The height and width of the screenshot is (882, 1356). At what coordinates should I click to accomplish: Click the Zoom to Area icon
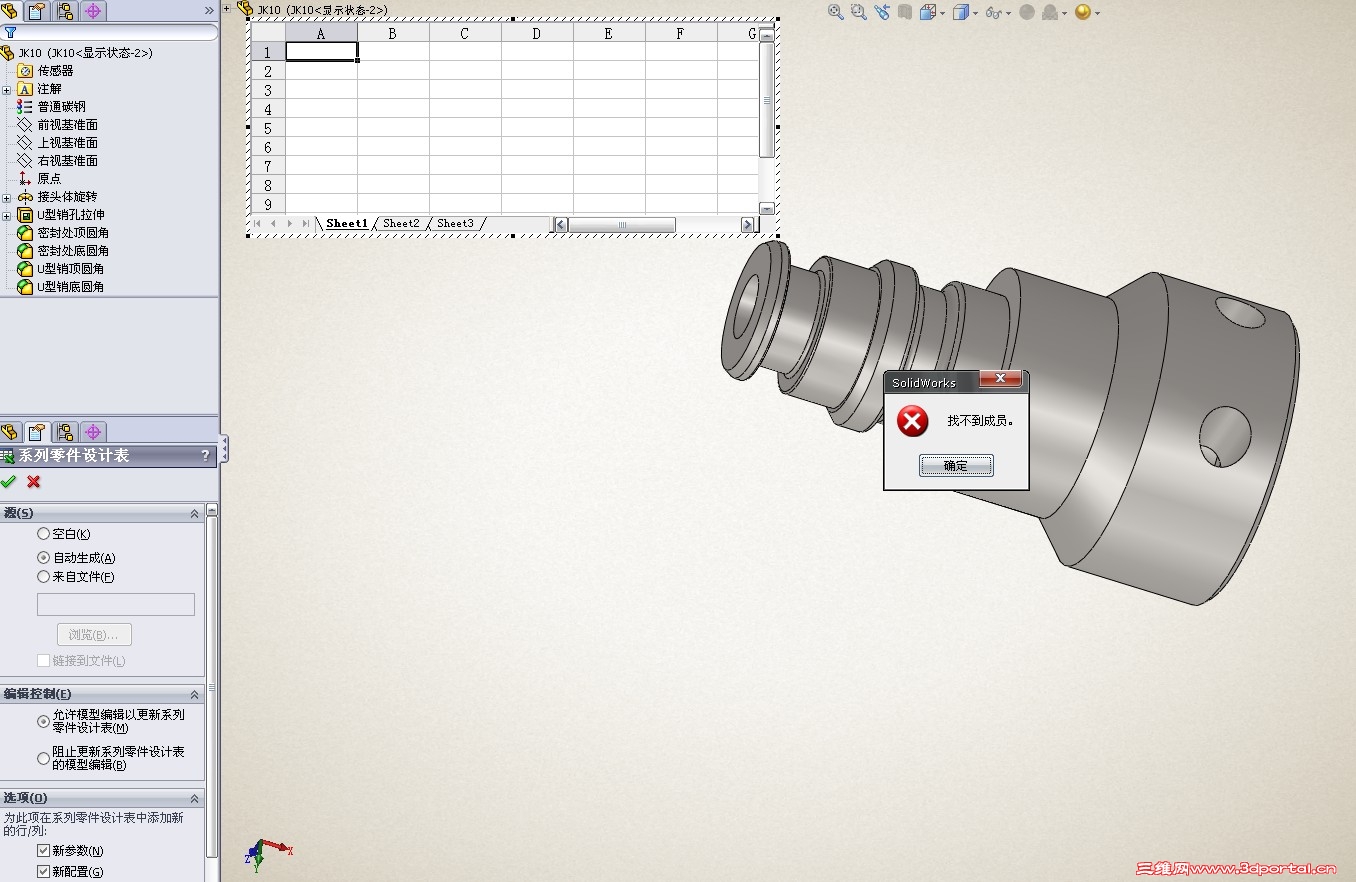858,12
